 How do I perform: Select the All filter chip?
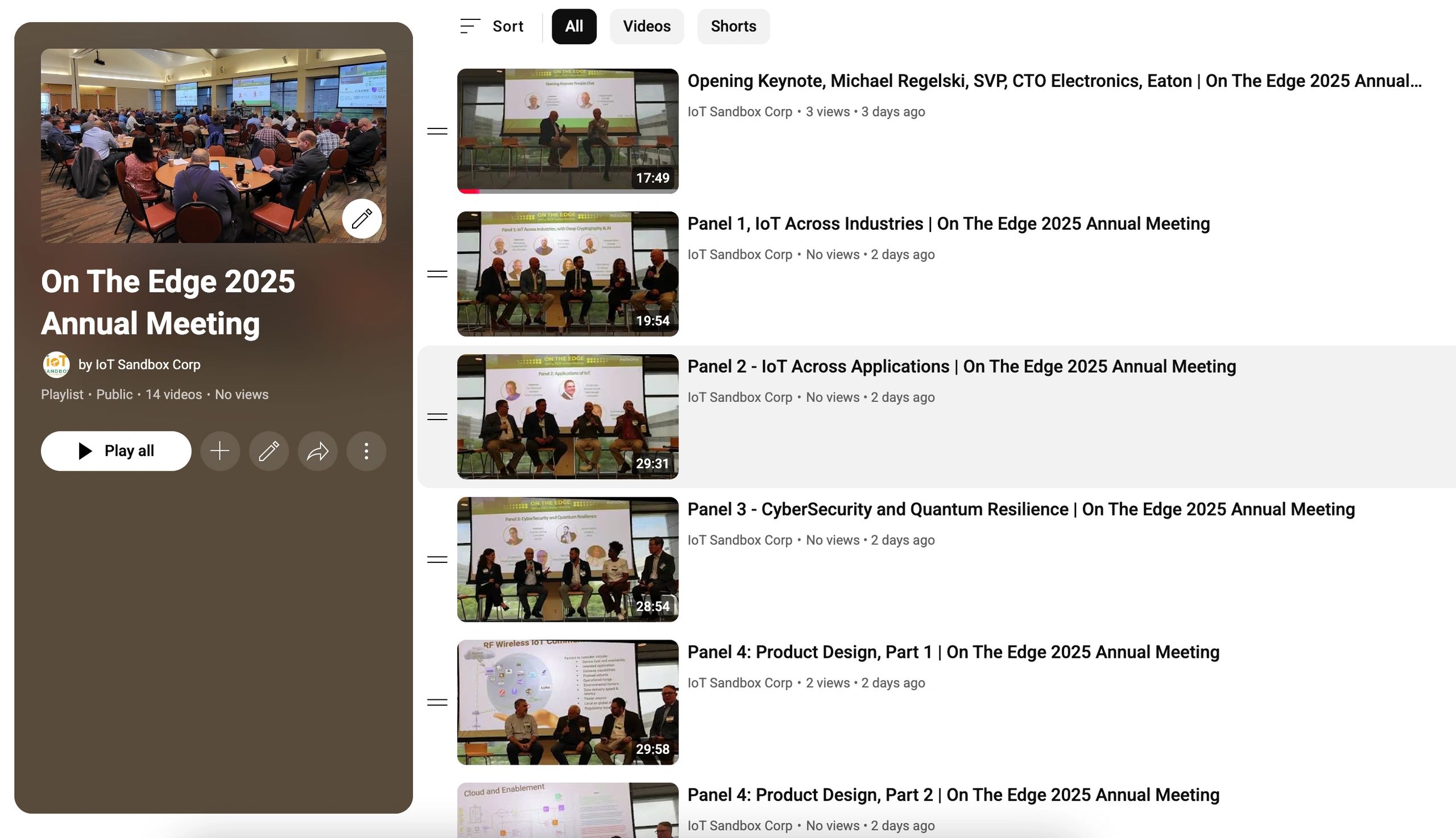click(x=573, y=26)
